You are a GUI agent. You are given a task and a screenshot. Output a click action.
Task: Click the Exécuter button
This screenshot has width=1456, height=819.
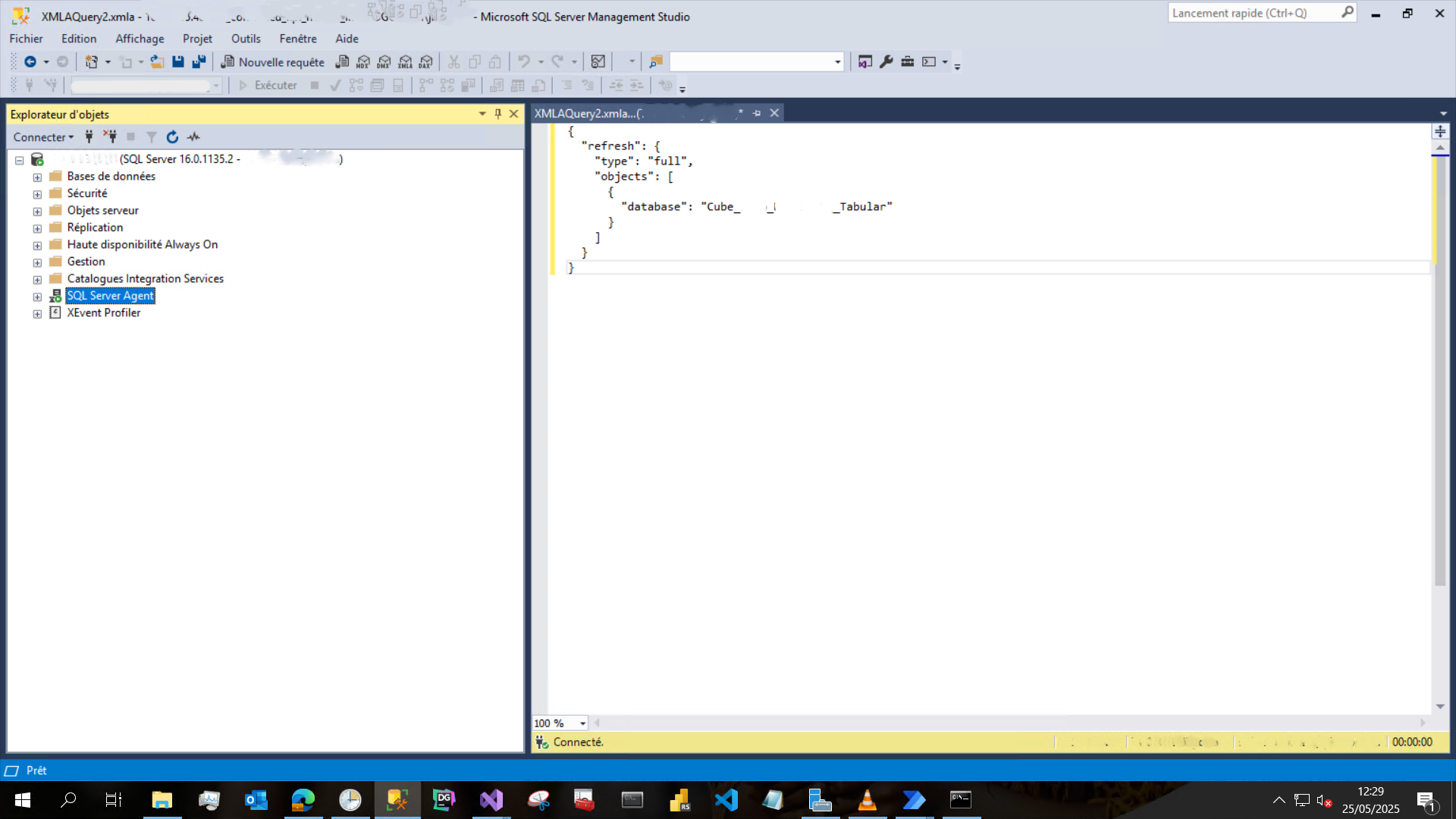268,86
